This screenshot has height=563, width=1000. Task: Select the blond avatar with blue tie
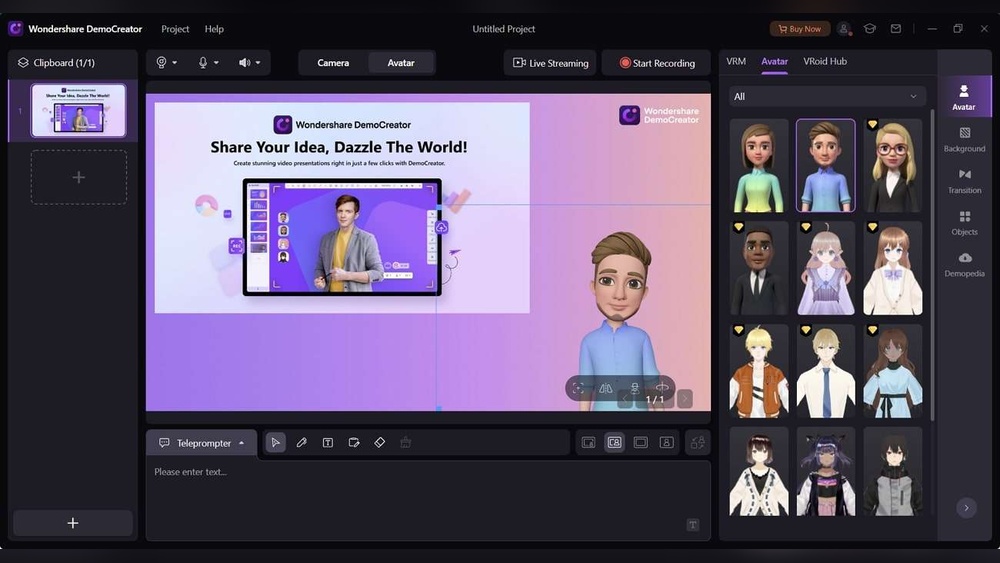click(x=826, y=371)
